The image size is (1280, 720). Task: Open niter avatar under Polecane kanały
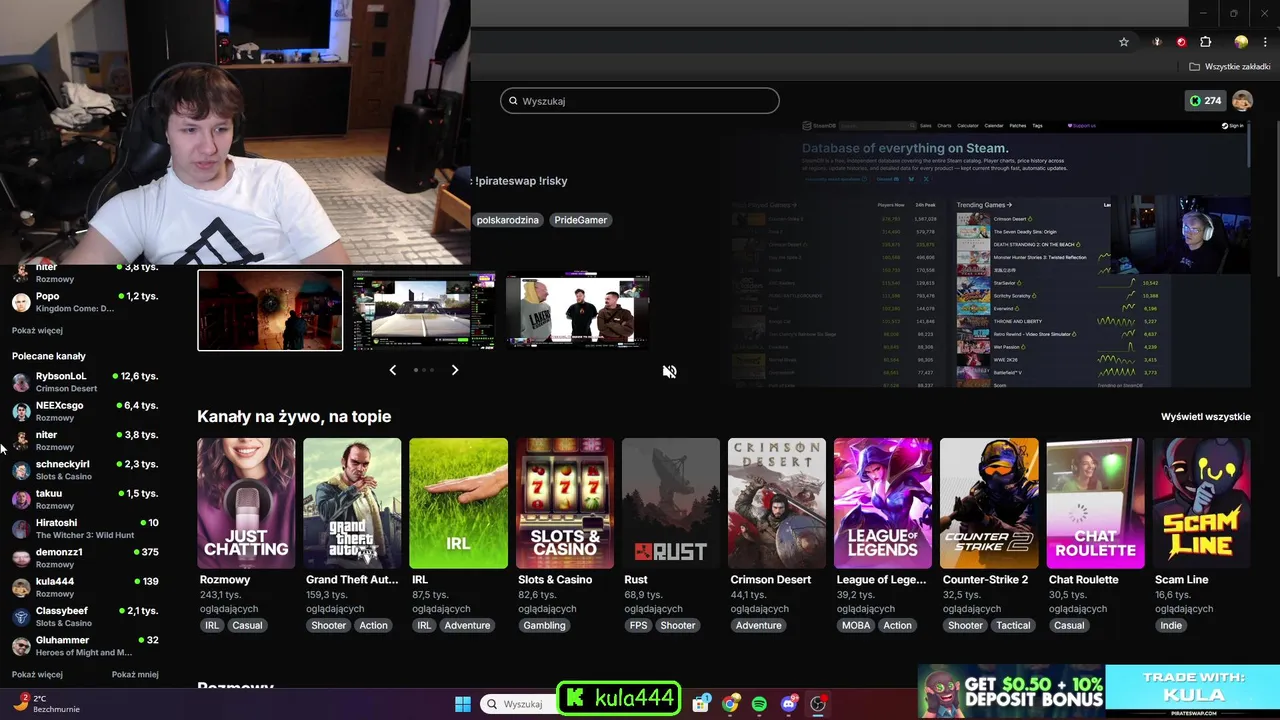tap(21, 441)
